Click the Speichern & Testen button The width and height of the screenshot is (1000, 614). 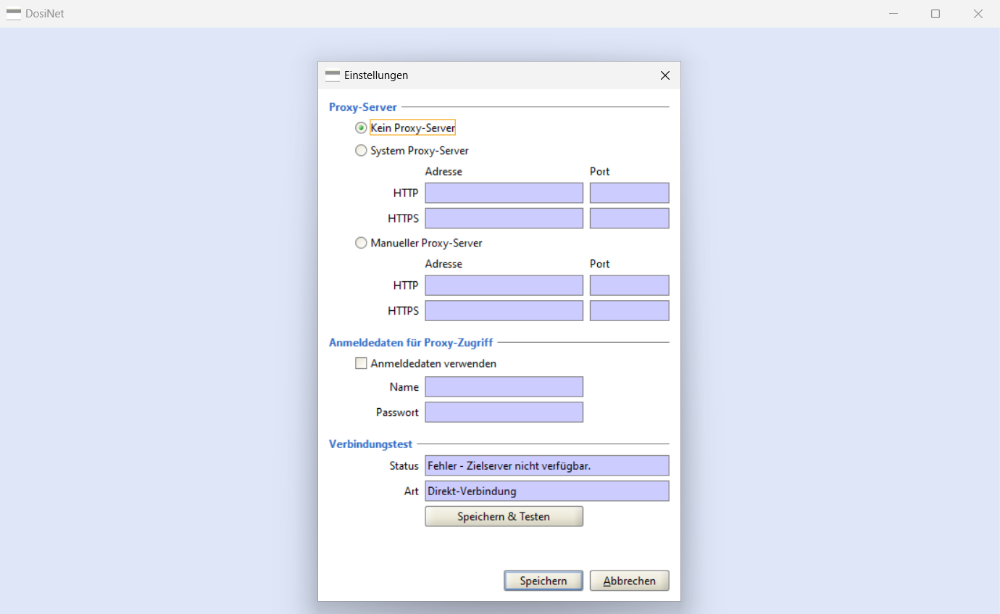coord(503,516)
